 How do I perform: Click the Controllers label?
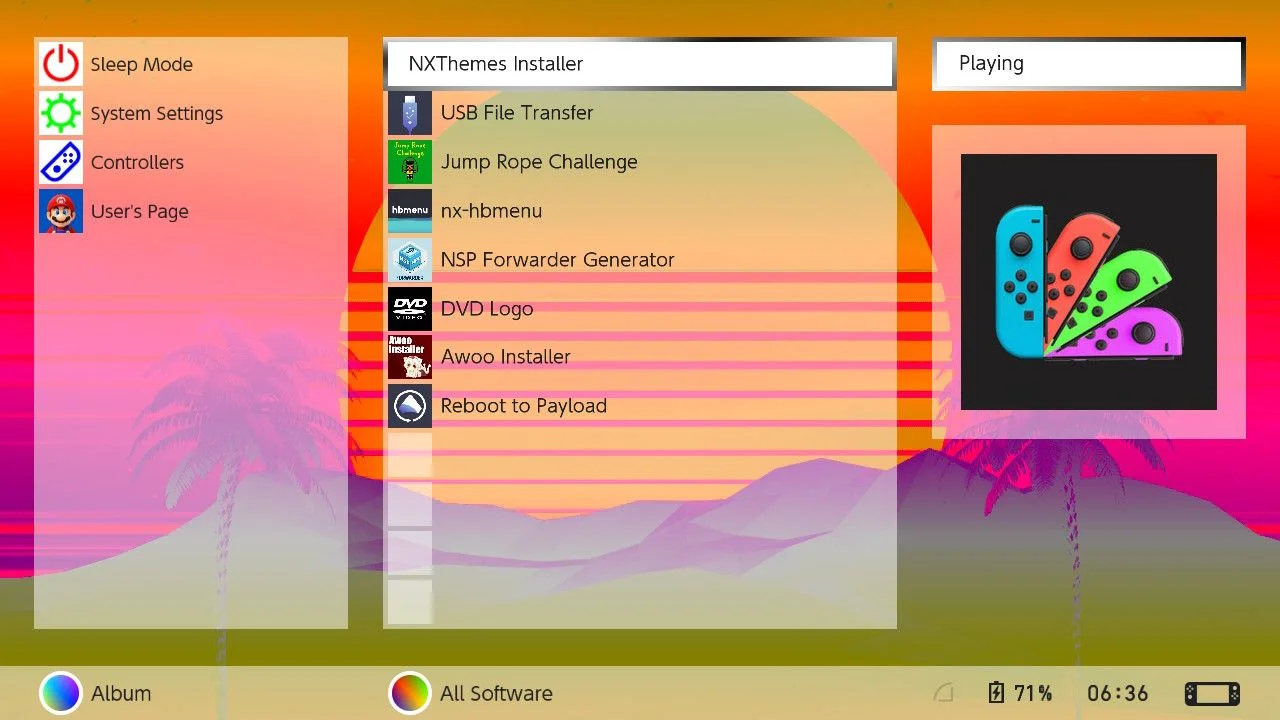click(x=138, y=162)
